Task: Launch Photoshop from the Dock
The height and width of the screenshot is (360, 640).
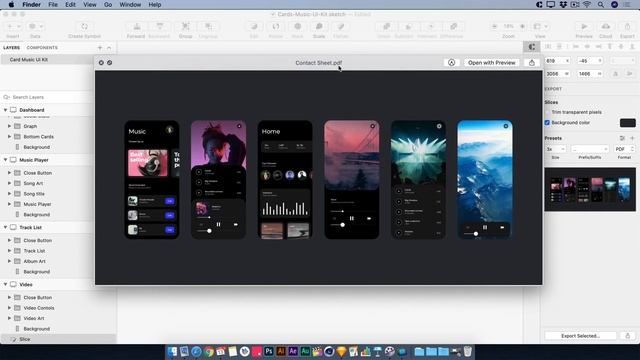Action: 269,351
